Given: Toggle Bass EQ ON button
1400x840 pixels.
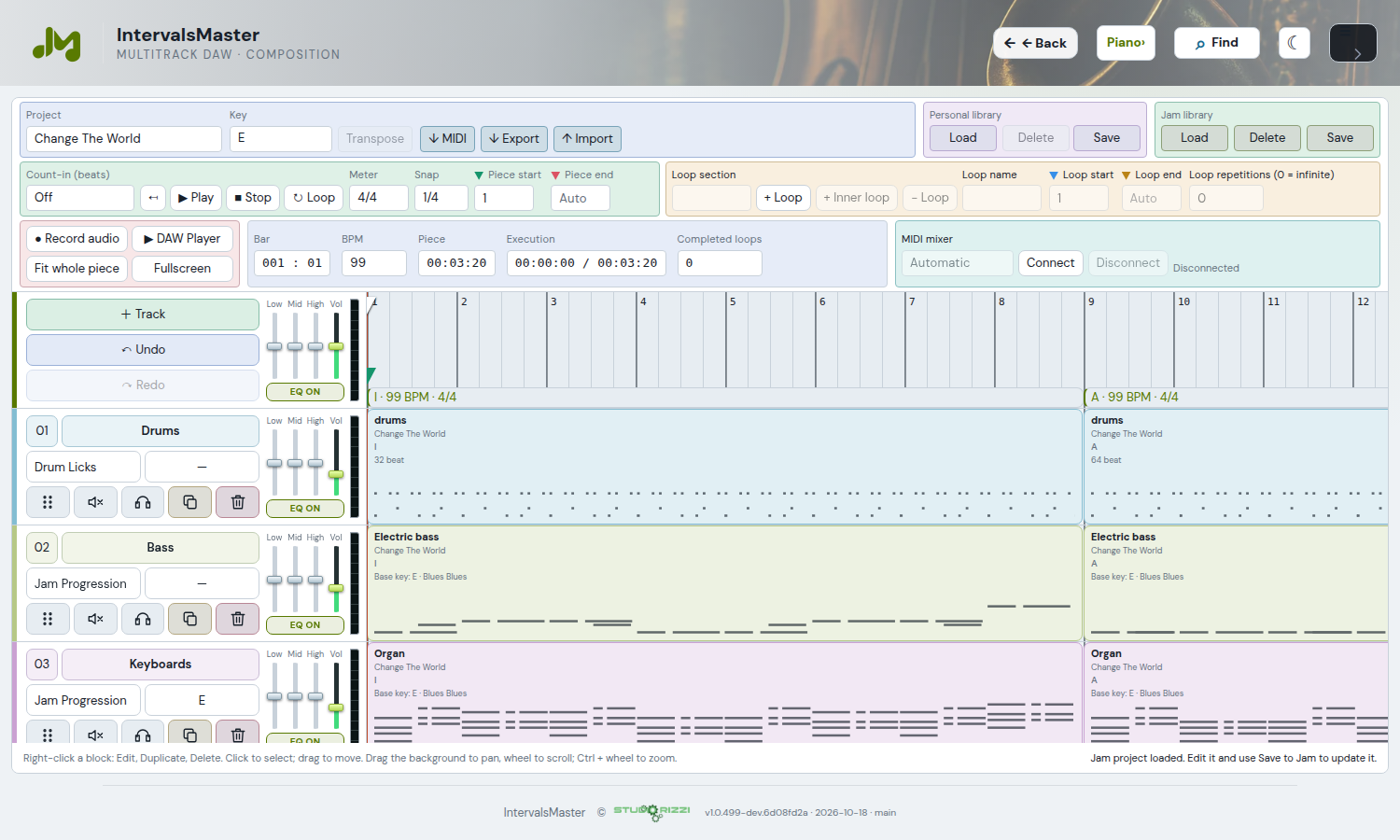Looking at the screenshot, I should click(x=305, y=625).
